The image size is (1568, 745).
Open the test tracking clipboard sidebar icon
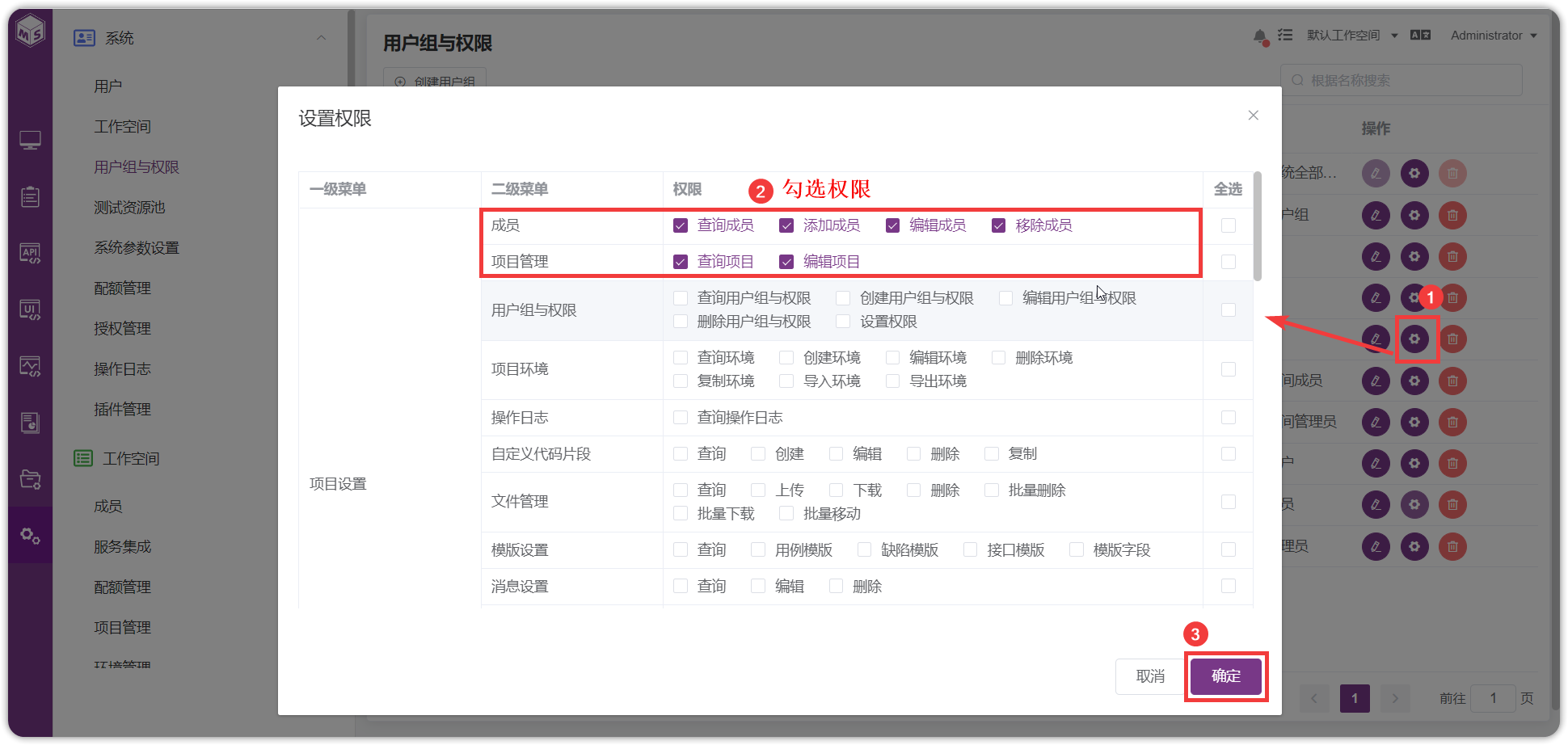point(30,196)
